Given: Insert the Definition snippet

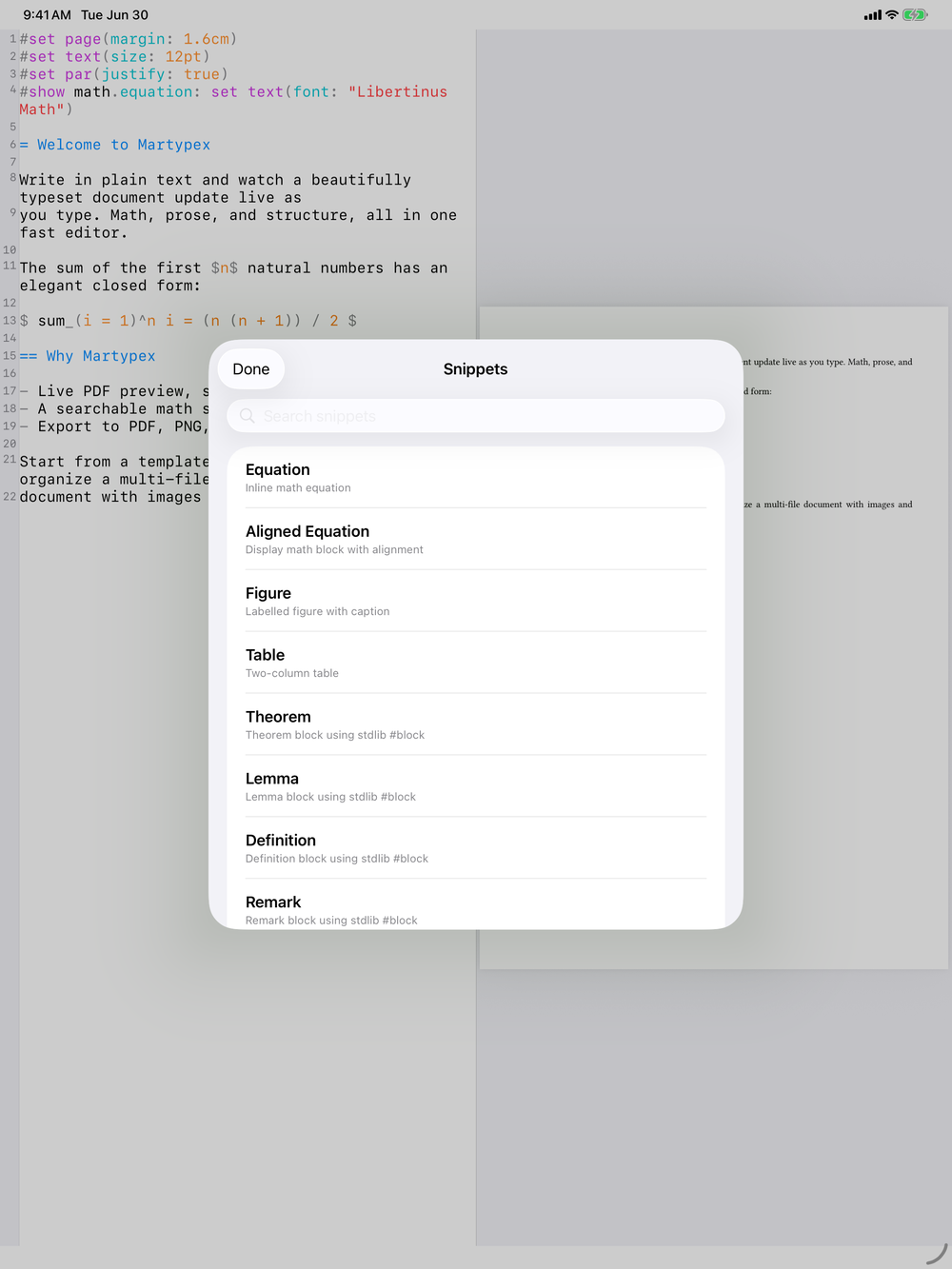Looking at the screenshot, I should pos(476,849).
